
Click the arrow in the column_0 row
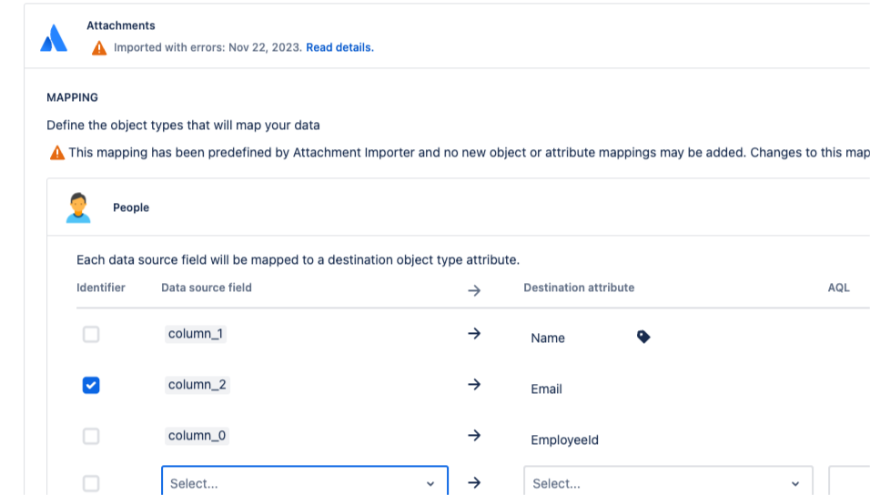(x=474, y=436)
